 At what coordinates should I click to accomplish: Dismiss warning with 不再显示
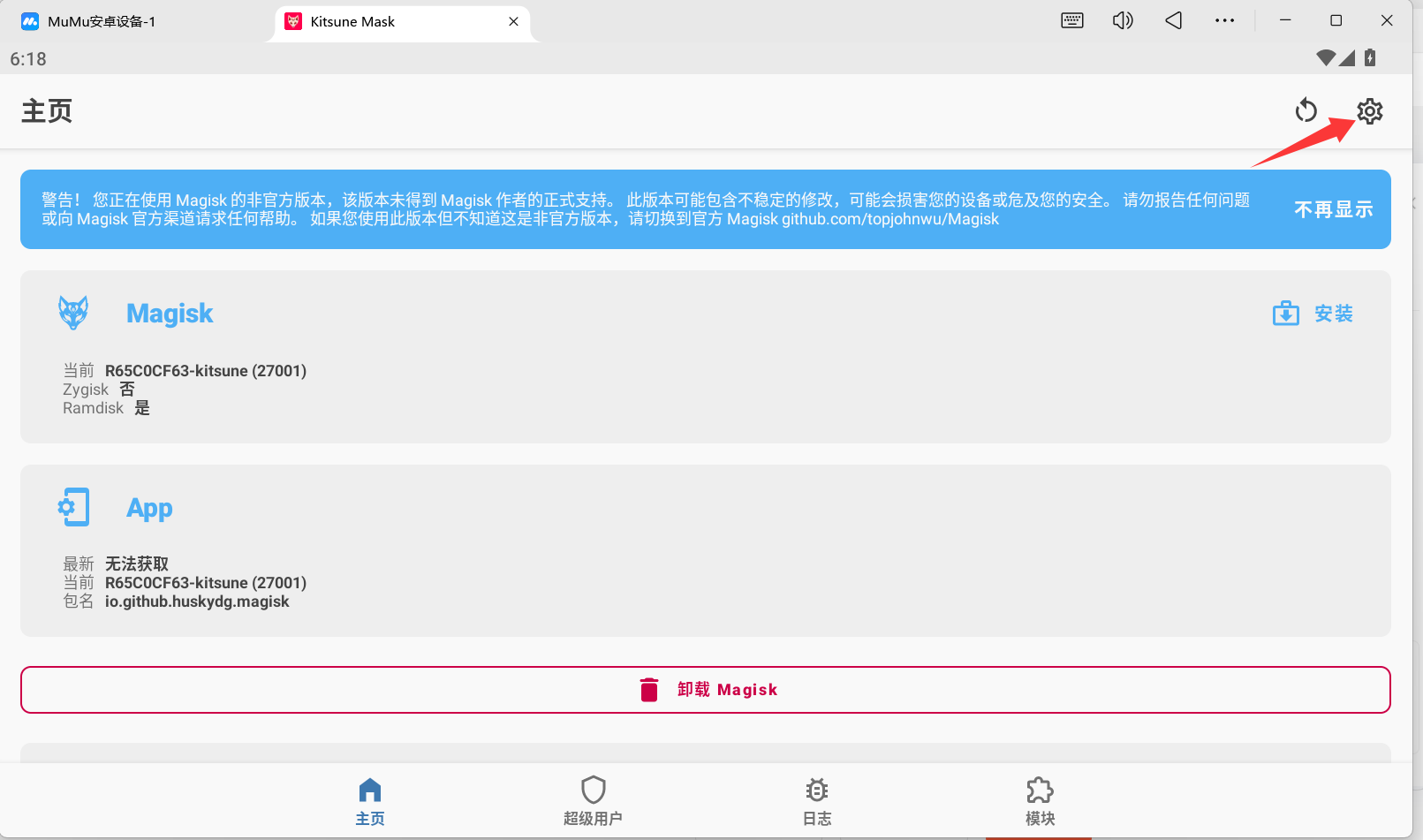click(1333, 209)
